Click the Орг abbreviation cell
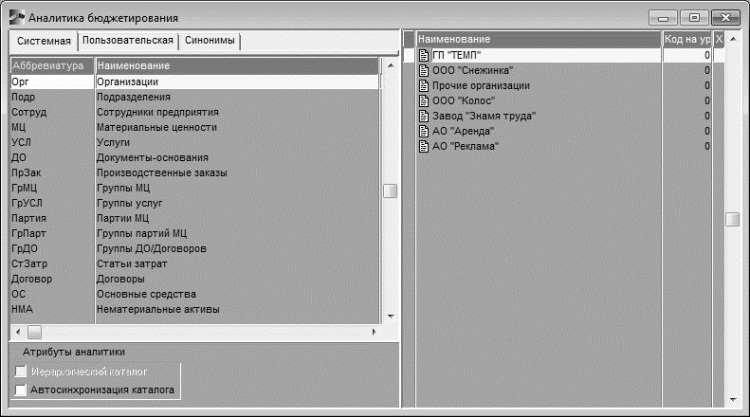This screenshot has width=750, height=417. coord(52,82)
